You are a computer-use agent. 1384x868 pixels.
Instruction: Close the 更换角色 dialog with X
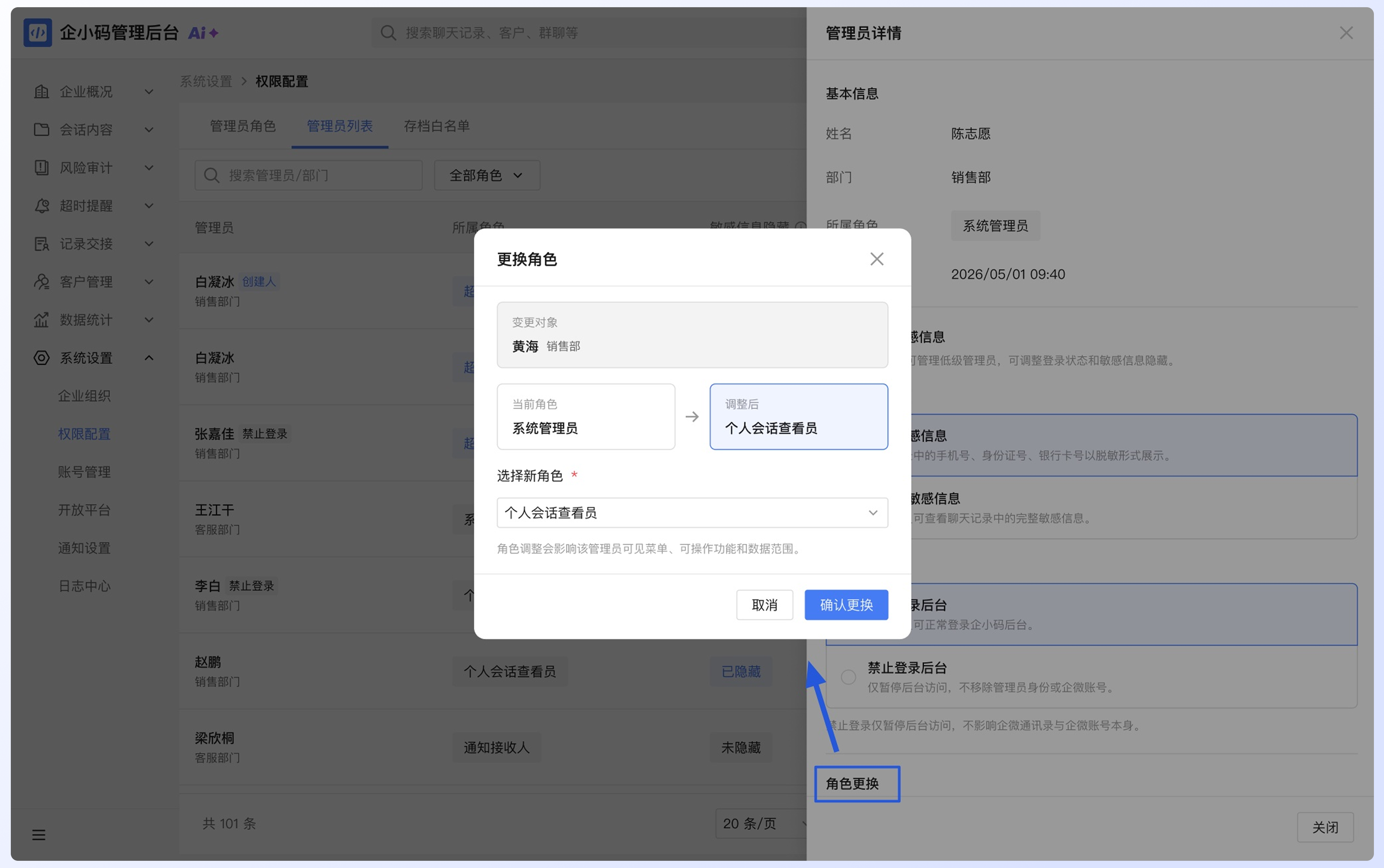click(877, 259)
